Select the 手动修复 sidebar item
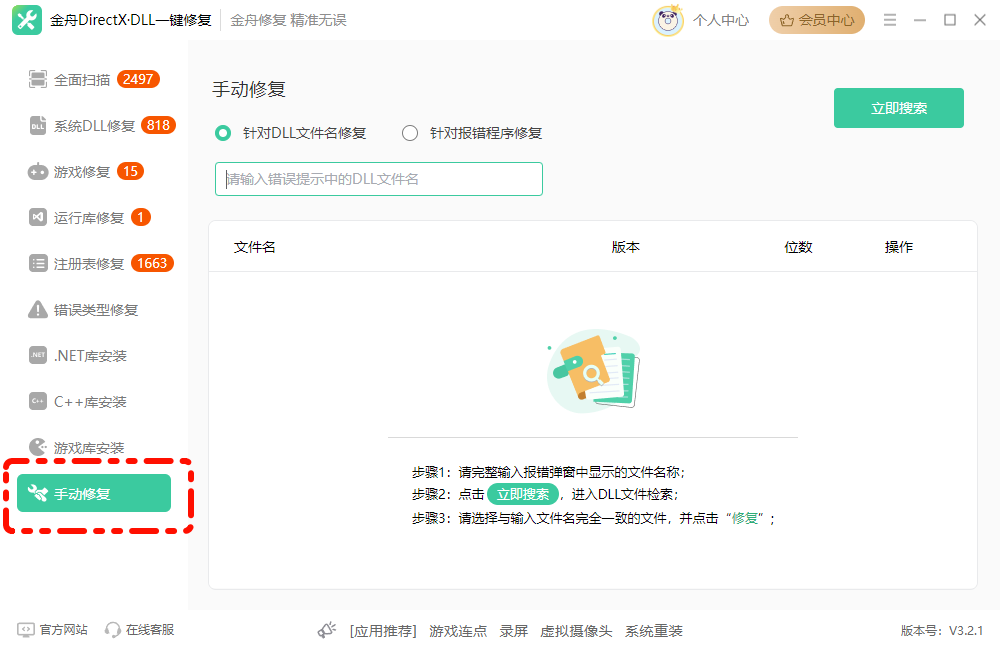Screen dimensions: 1000x650 (94, 493)
